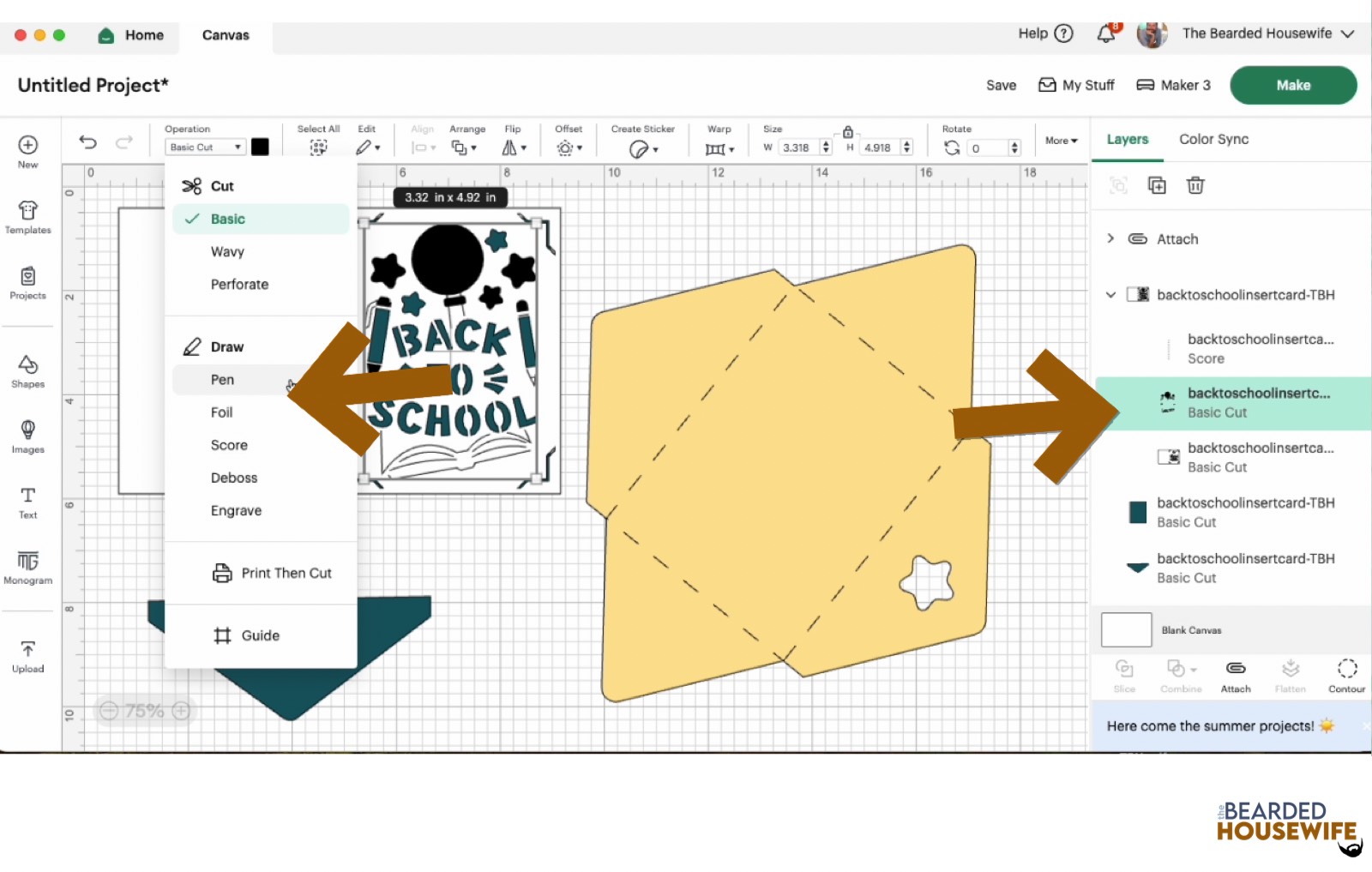
Task: Switch to the Color Sync tab
Action: pos(1213,139)
